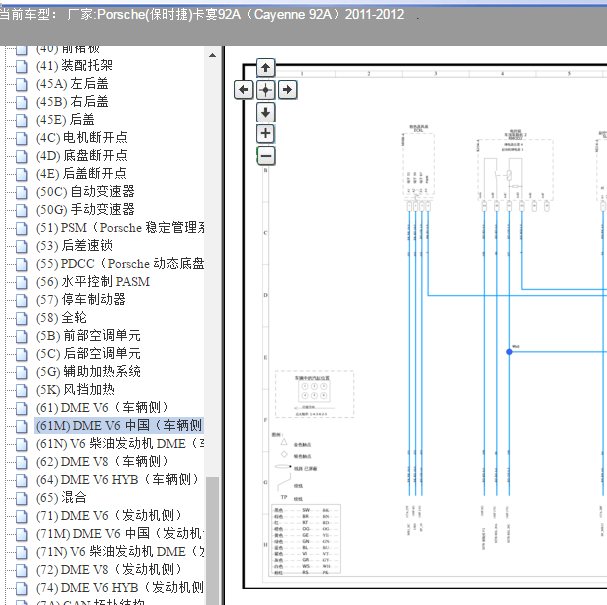Open (41) 装配托架 in the tree
The height and width of the screenshot is (605, 607).
(x=74, y=65)
